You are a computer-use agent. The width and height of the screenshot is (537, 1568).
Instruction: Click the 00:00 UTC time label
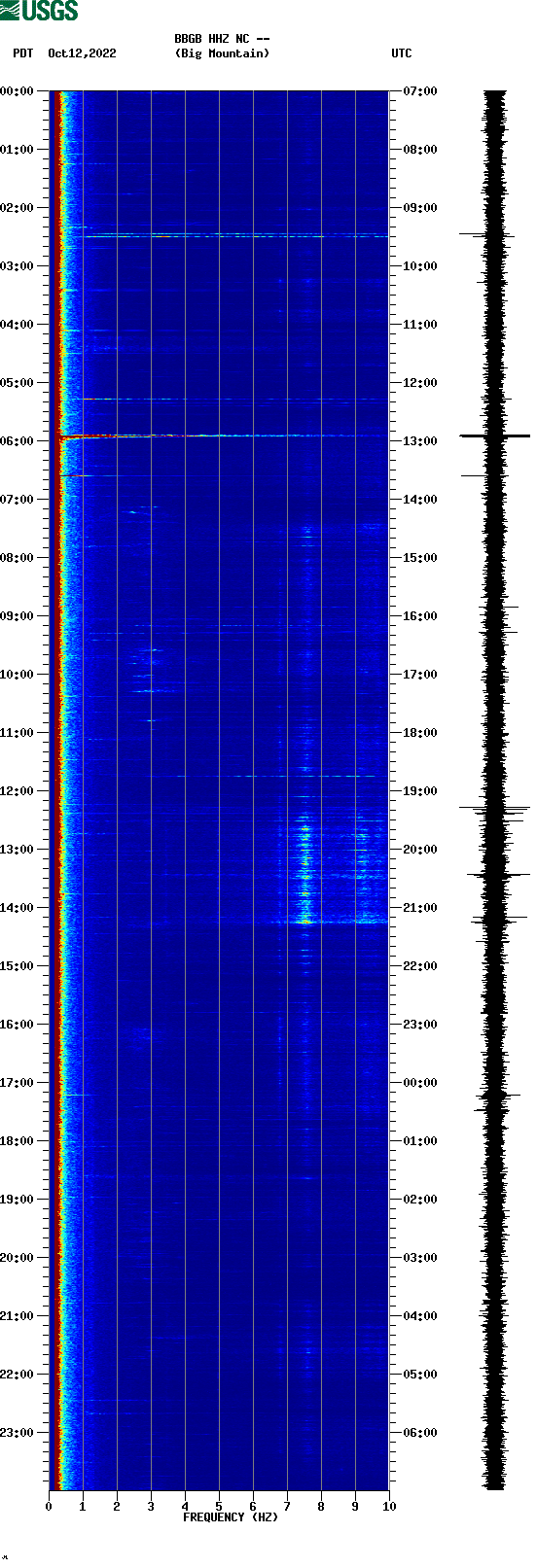(420, 1083)
